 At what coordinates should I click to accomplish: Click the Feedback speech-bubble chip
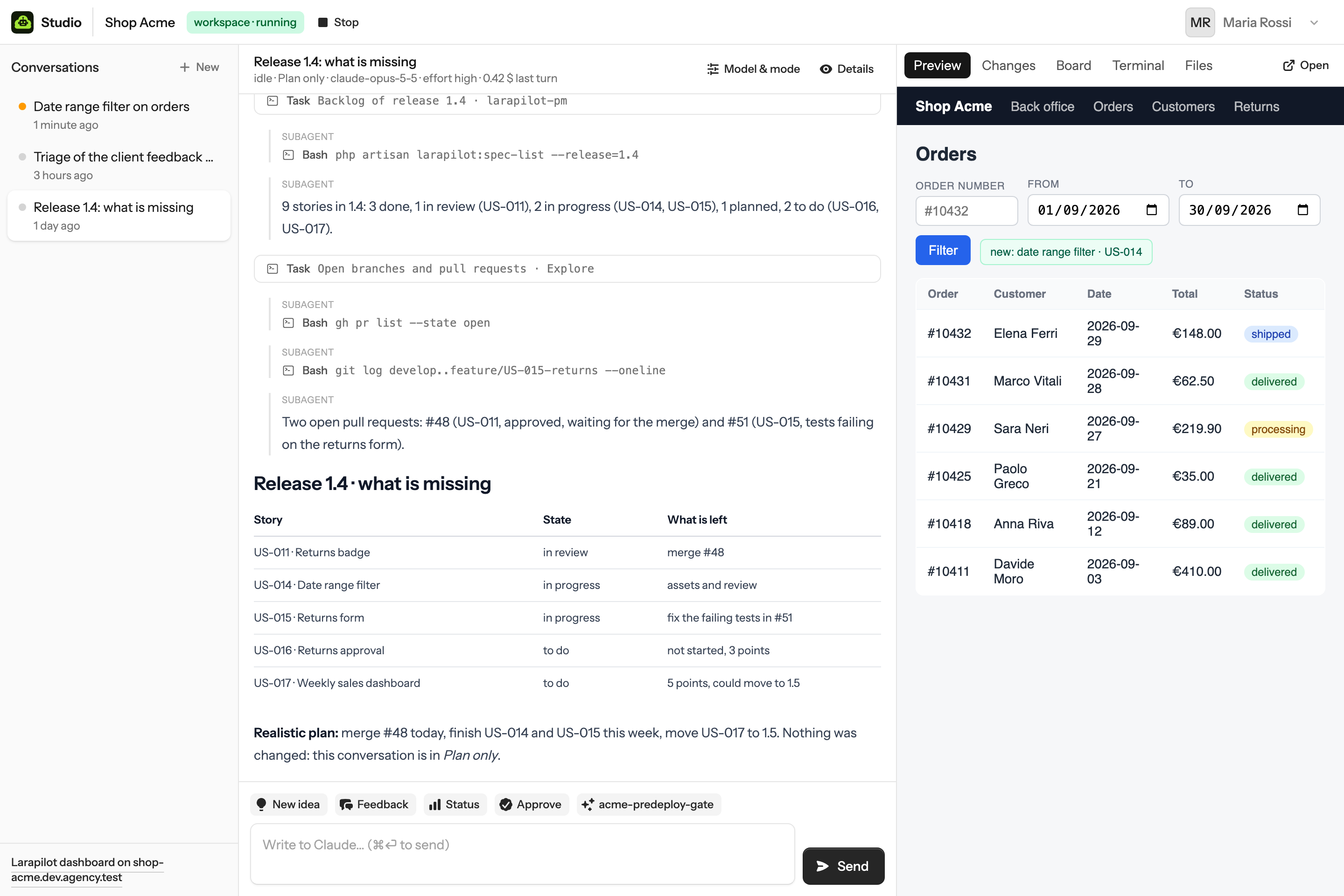pyautogui.click(x=375, y=804)
